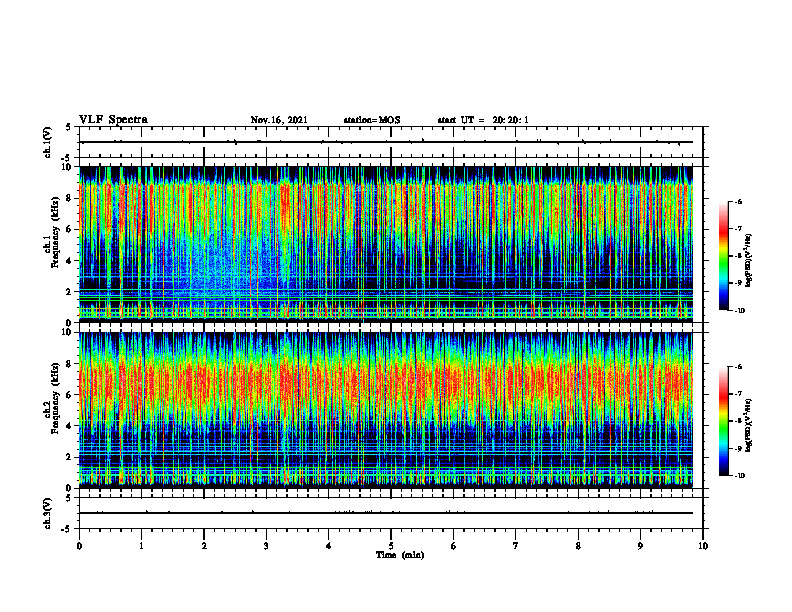Click the 'start UT = 20:20:1' label
Screen dimensions: 792x612
coord(483,120)
